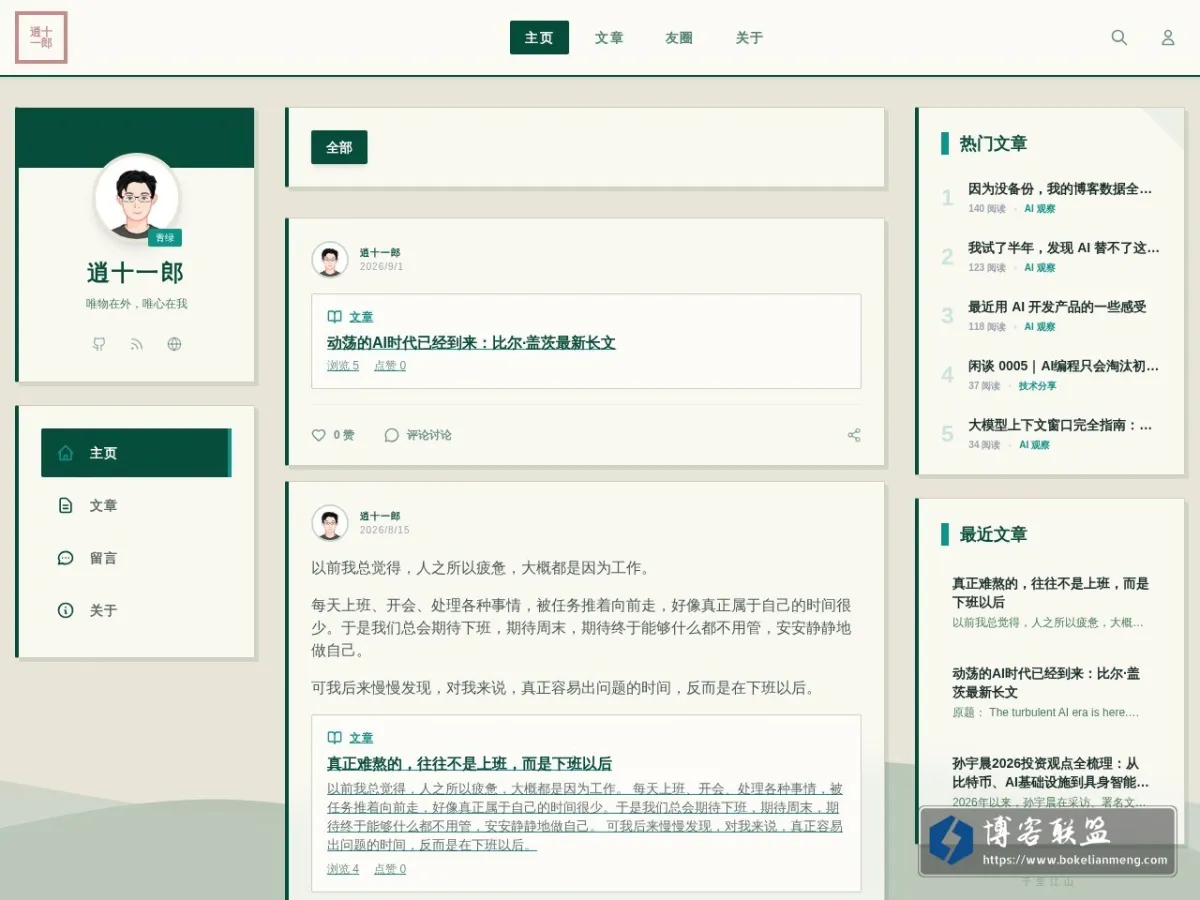Click the 青绿 badge on avatar
This screenshot has width=1200, height=900.
point(165,238)
